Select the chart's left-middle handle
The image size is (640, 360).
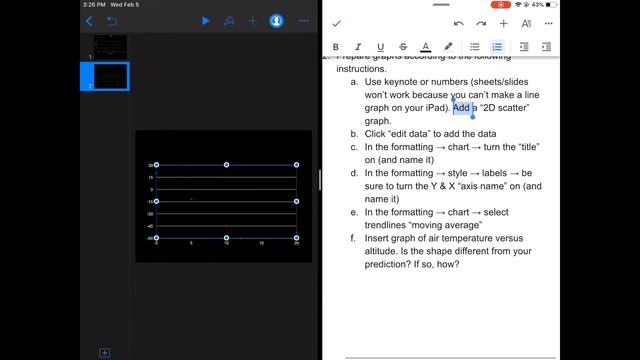coord(156,202)
